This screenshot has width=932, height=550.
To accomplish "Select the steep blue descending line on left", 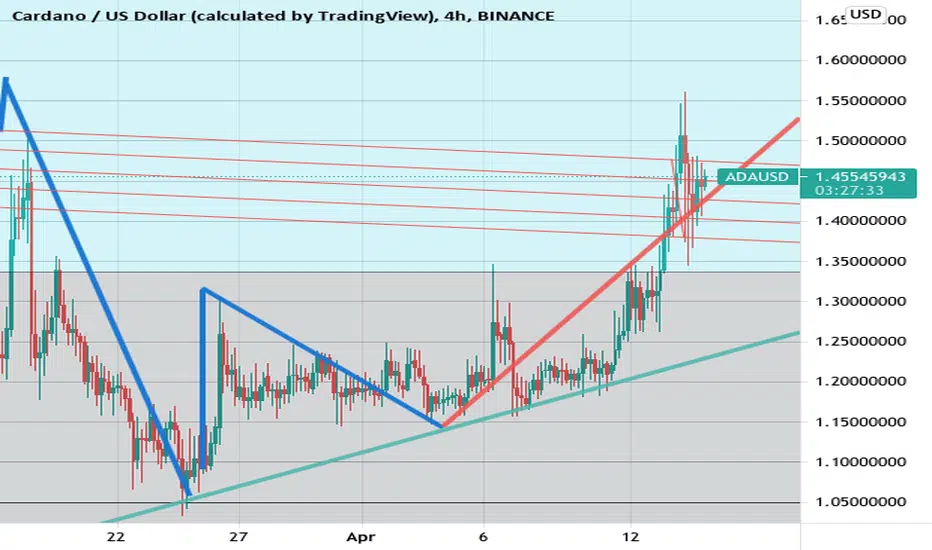I will click(x=97, y=285).
